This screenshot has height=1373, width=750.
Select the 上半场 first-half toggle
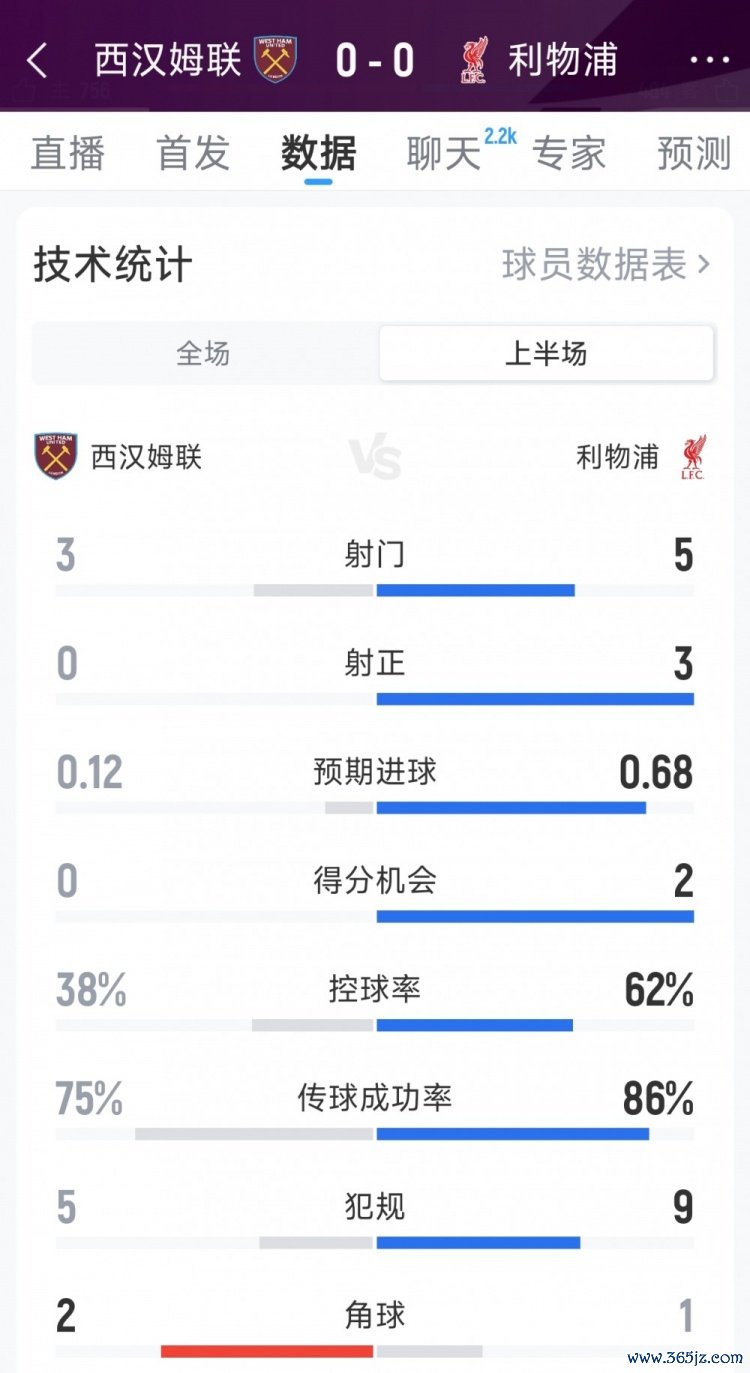[x=546, y=354]
